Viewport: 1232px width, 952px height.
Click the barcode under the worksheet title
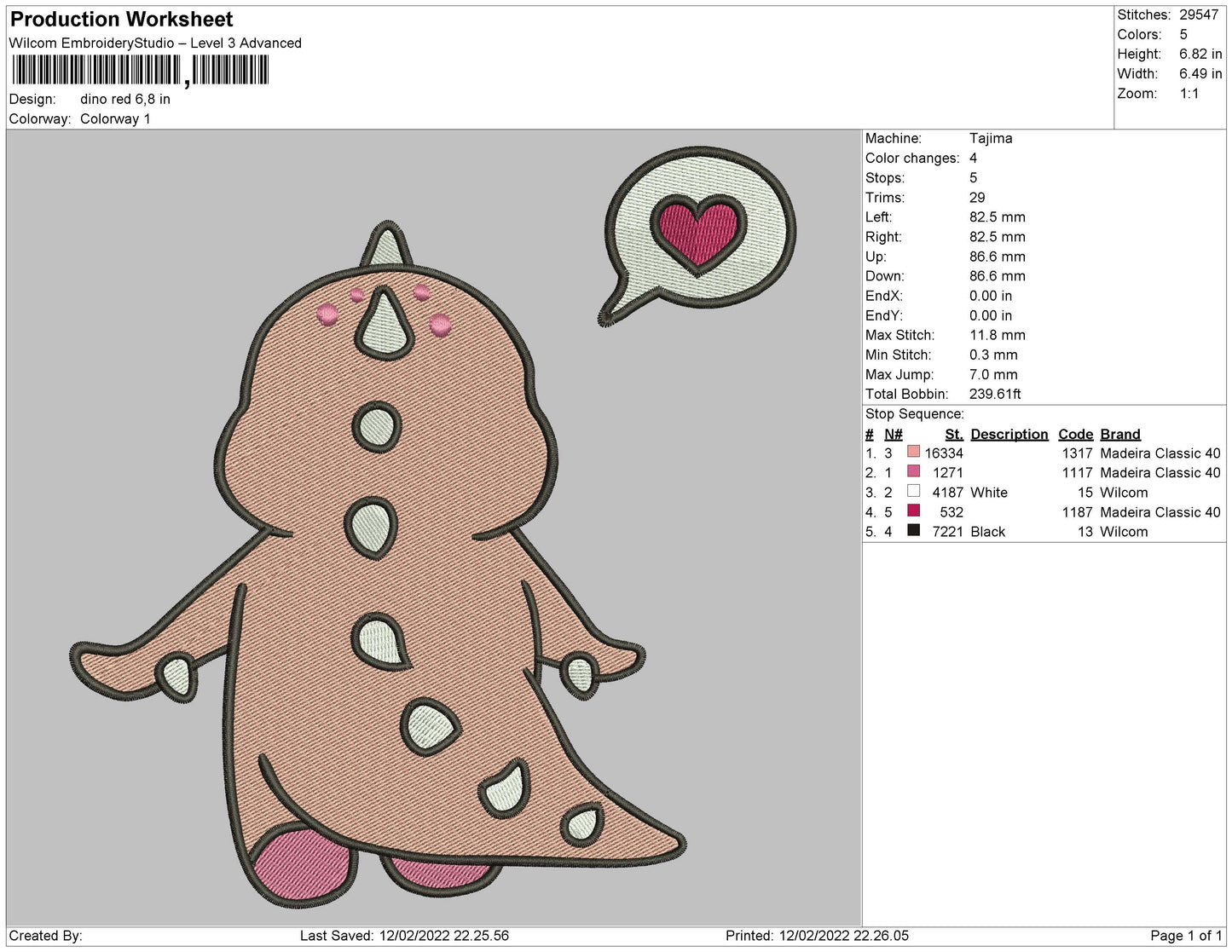[x=141, y=70]
